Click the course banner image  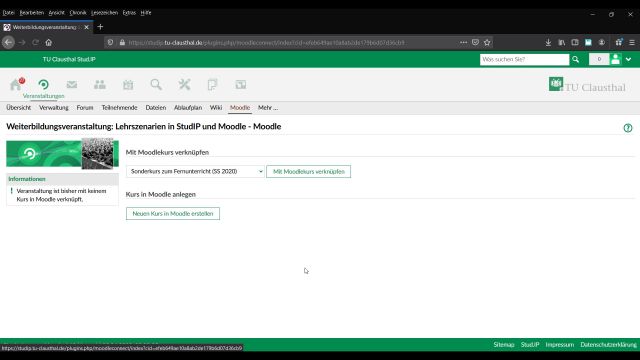62,153
